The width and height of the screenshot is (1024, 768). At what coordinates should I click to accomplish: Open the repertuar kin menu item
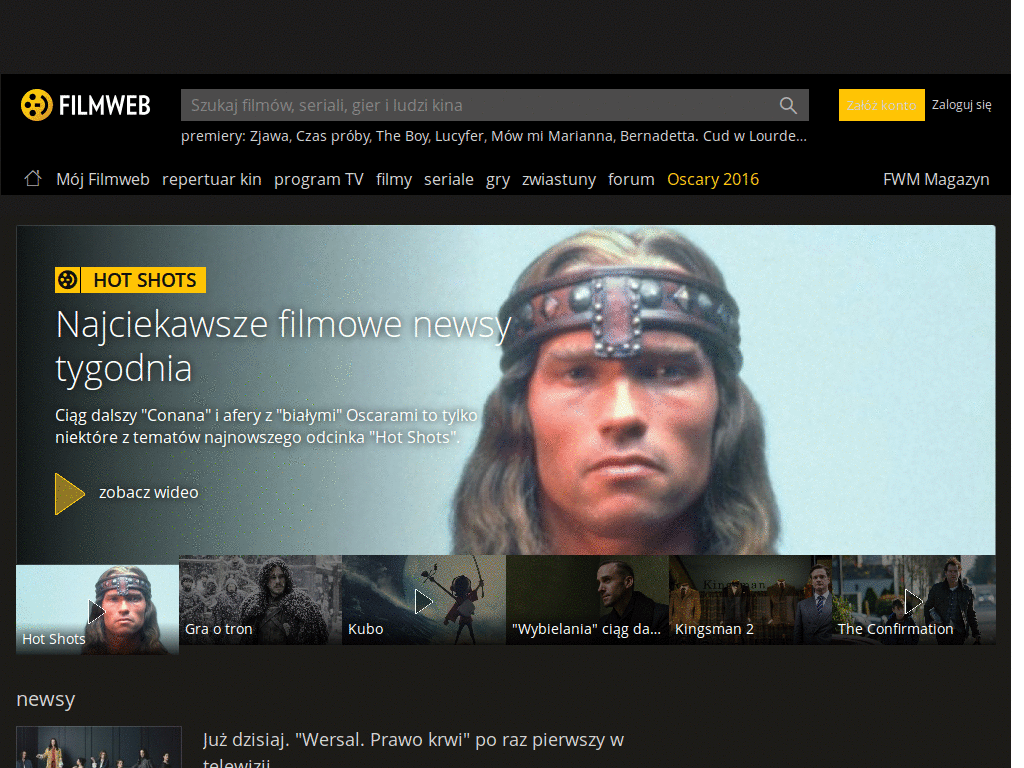pos(211,179)
